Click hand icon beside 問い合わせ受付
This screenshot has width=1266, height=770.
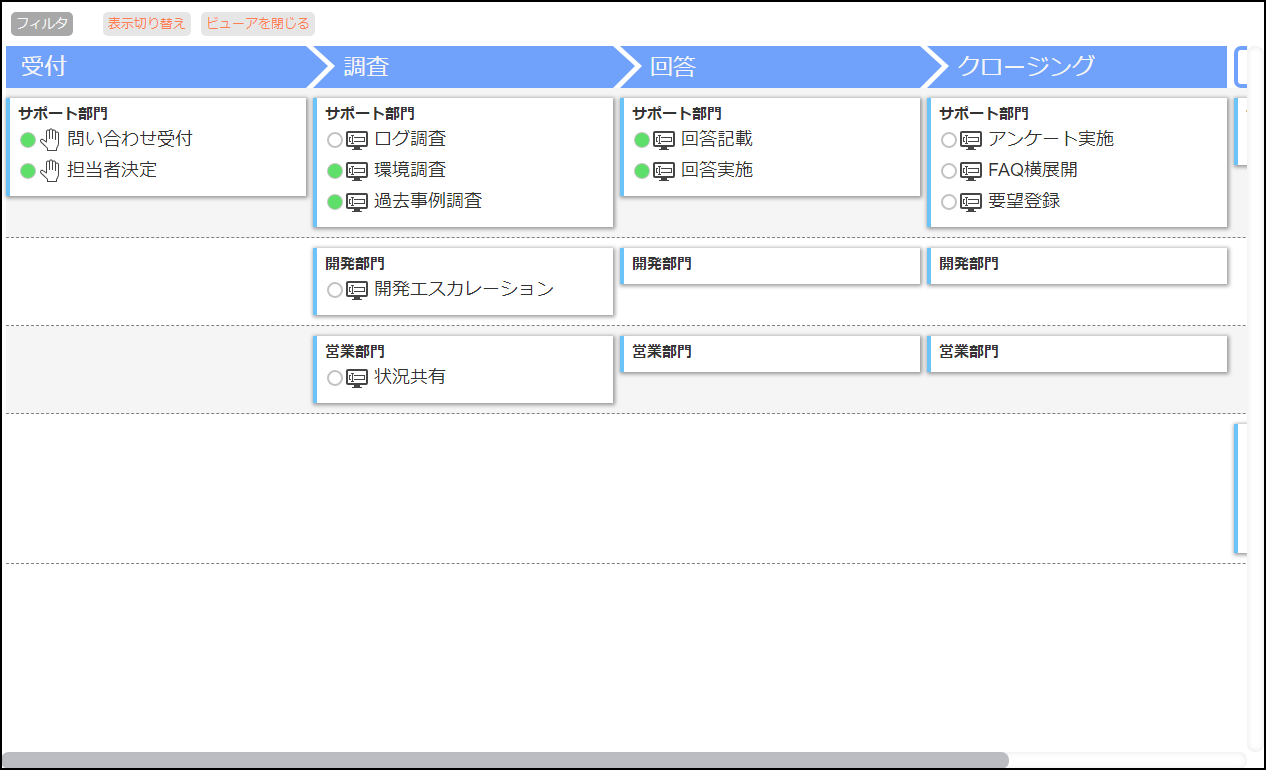coord(50,140)
